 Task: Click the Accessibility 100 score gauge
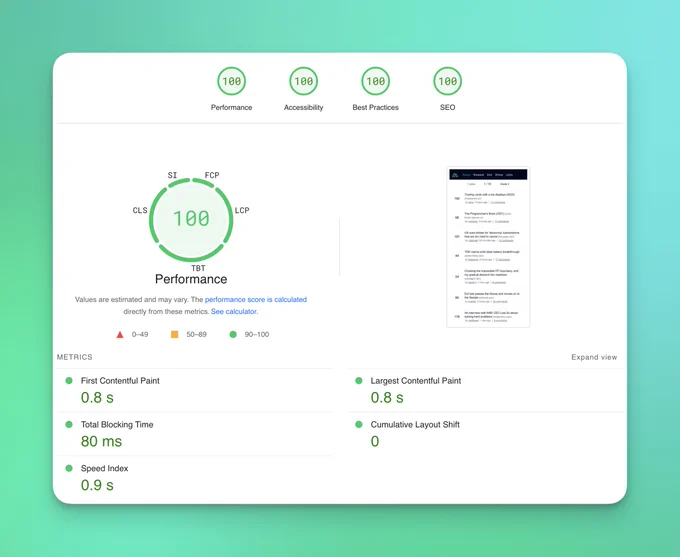pyautogui.click(x=304, y=81)
